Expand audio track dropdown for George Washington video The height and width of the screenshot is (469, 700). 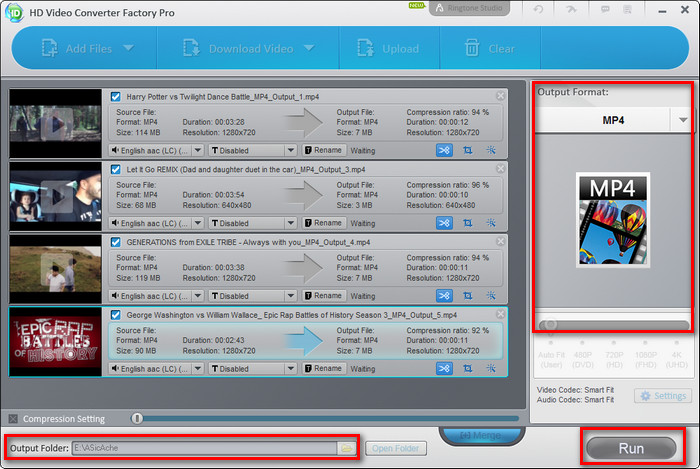coord(198,369)
